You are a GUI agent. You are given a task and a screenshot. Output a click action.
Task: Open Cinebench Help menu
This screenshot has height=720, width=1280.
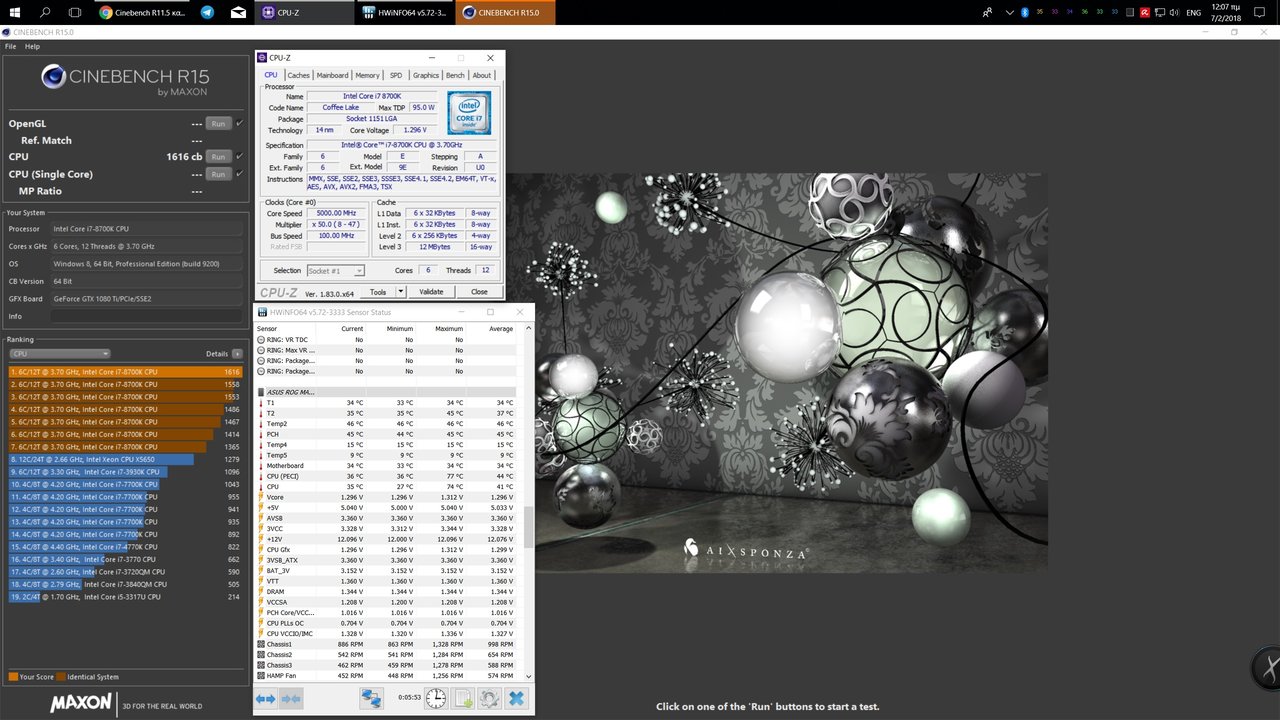click(x=32, y=46)
